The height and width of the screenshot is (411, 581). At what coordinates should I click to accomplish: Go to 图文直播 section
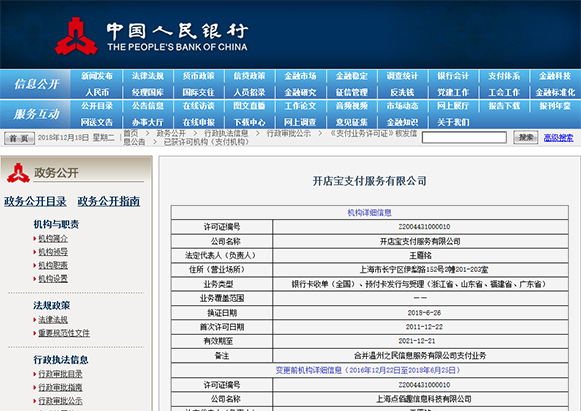point(249,106)
